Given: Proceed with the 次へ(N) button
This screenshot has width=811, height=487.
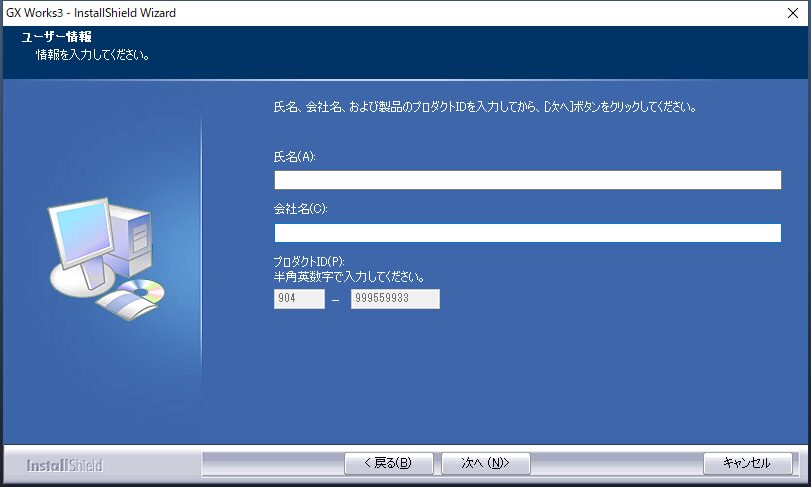Looking at the screenshot, I should pos(487,463).
